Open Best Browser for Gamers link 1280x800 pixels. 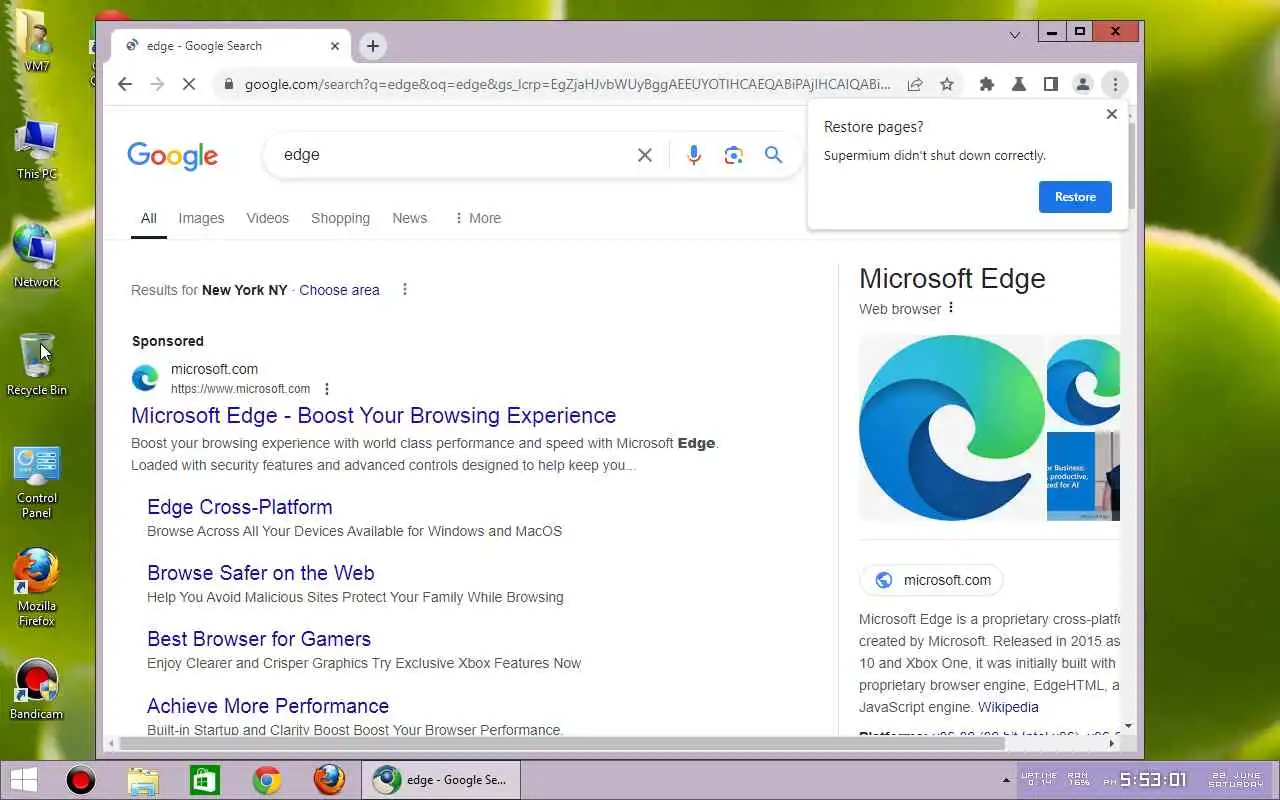(x=259, y=639)
